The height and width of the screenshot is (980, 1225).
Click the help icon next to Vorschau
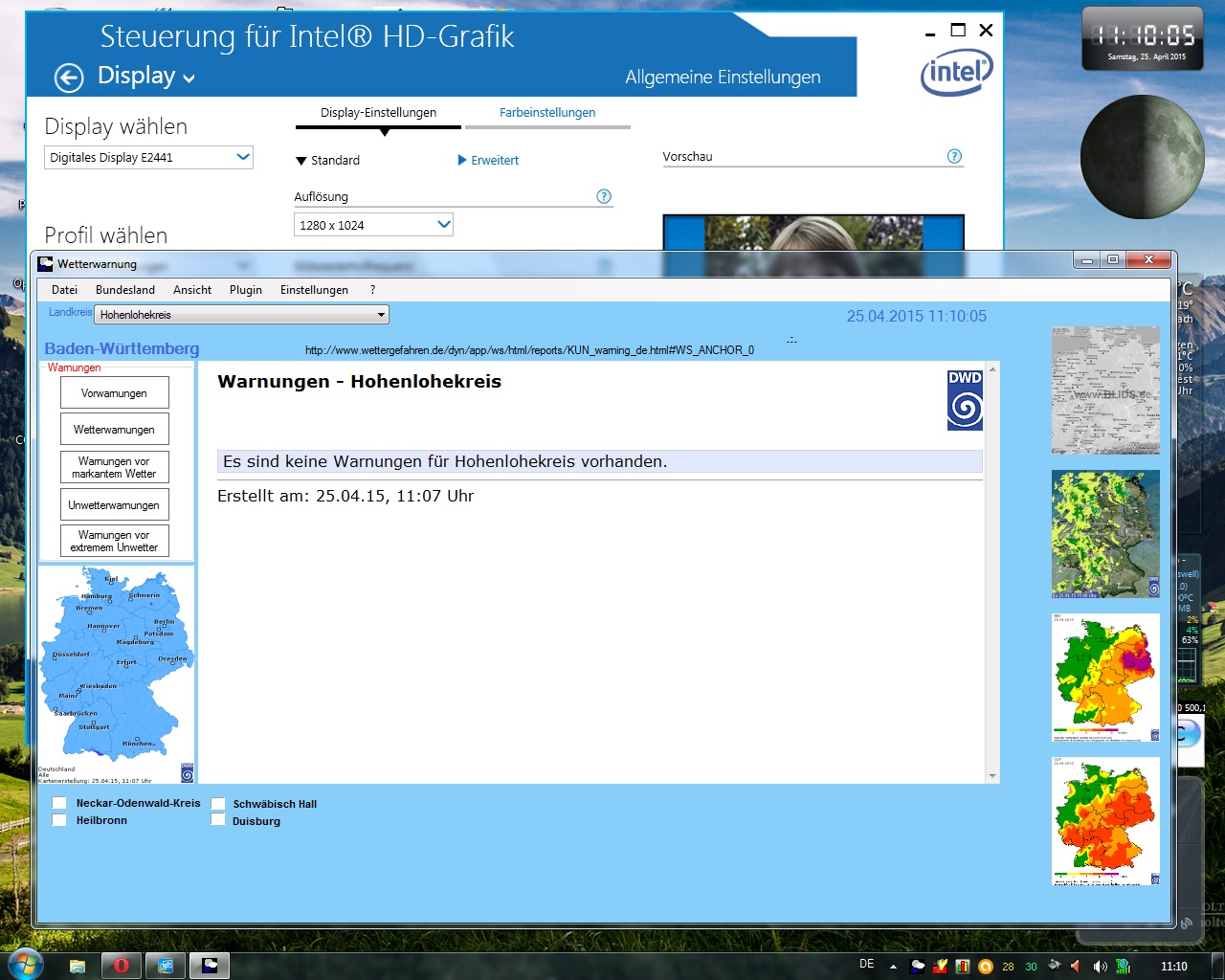point(954,156)
